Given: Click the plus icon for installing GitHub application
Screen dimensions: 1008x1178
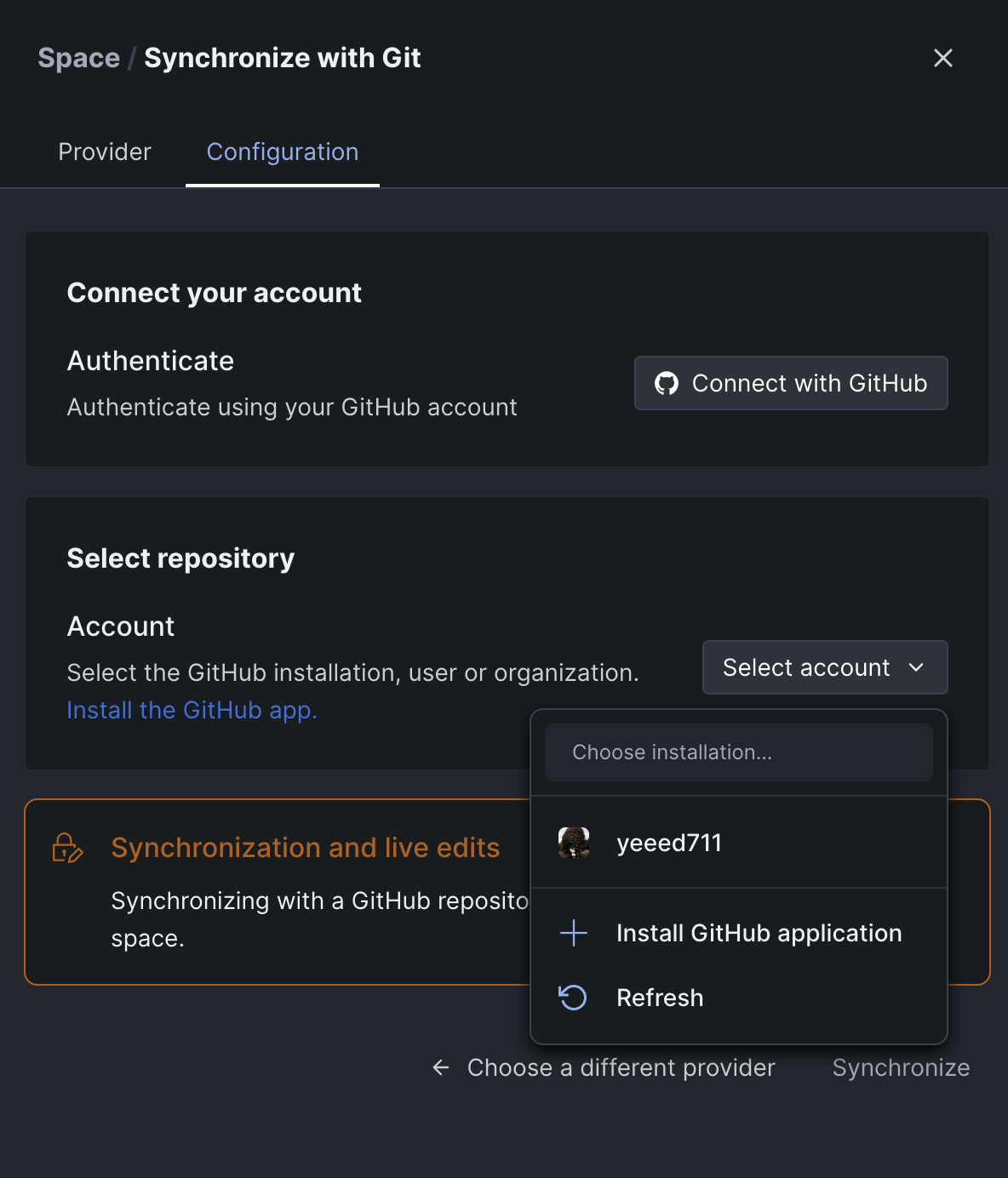Looking at the screenshot, I should pyautogui.click(x=574, y=933).
